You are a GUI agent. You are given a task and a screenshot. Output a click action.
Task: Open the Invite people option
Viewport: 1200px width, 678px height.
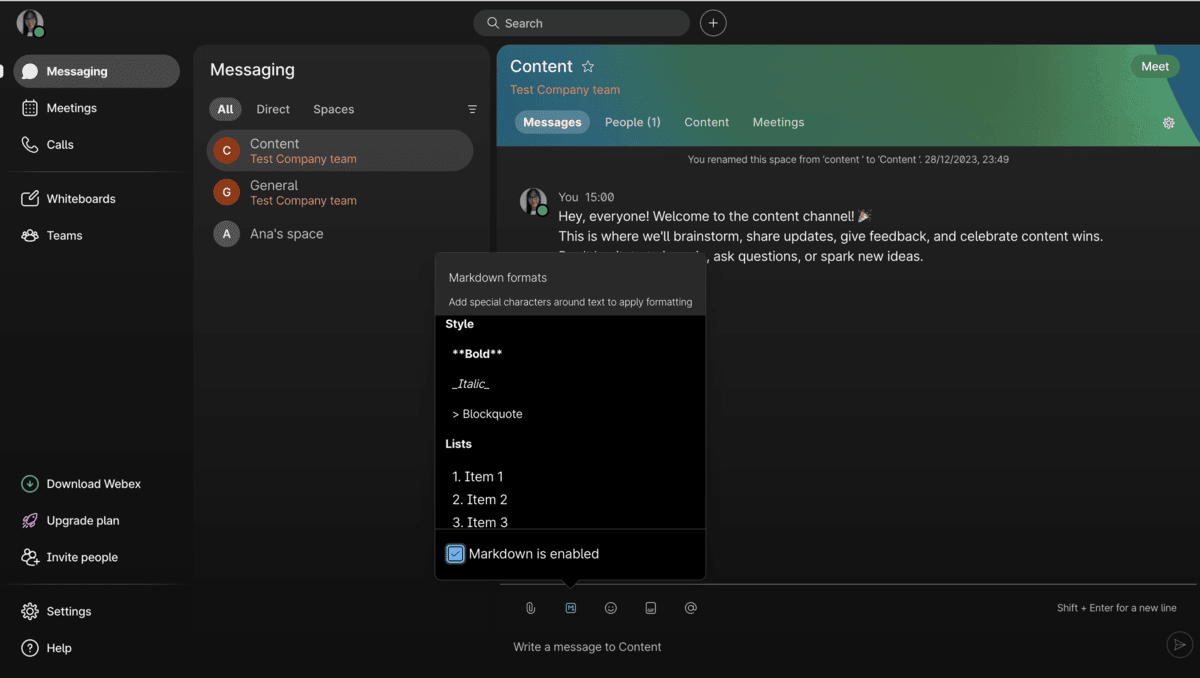click(78, 557)
